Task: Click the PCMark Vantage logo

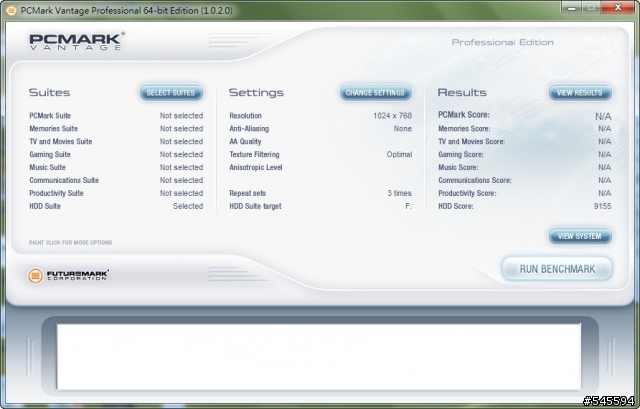Action: coord(77,41)
